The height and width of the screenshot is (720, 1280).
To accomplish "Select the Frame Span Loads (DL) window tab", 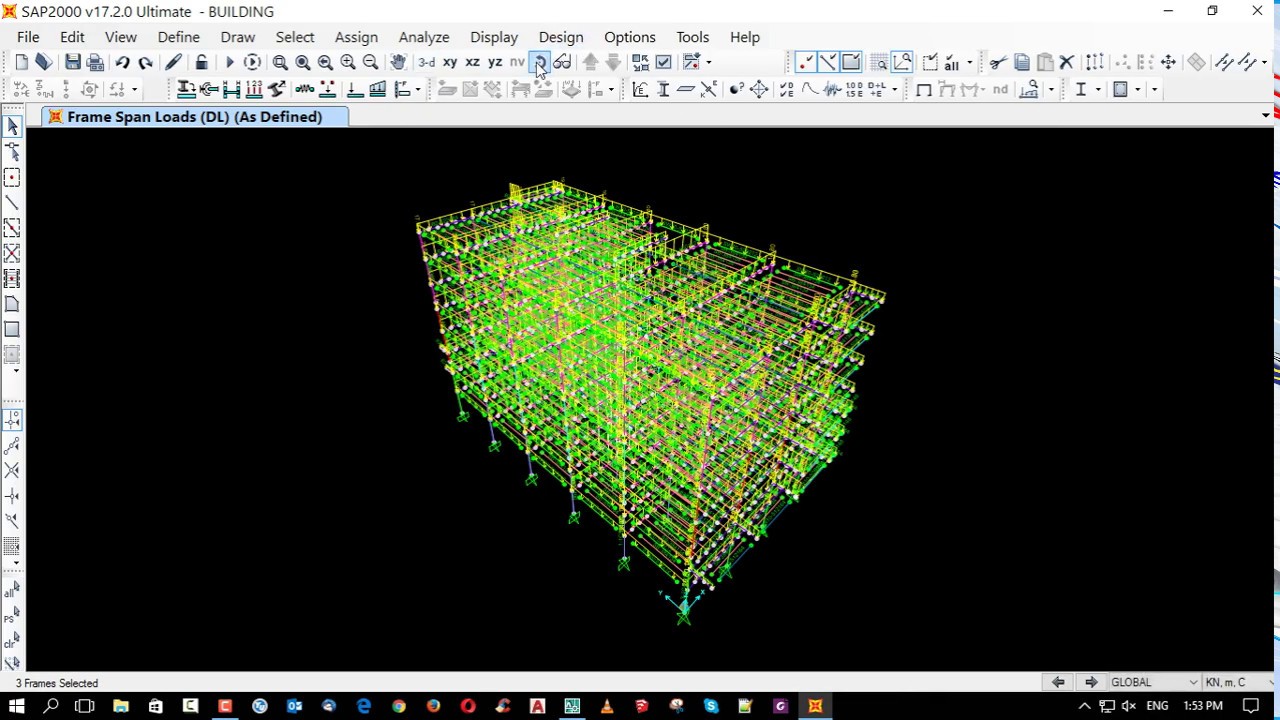I will tap(196, 117).
